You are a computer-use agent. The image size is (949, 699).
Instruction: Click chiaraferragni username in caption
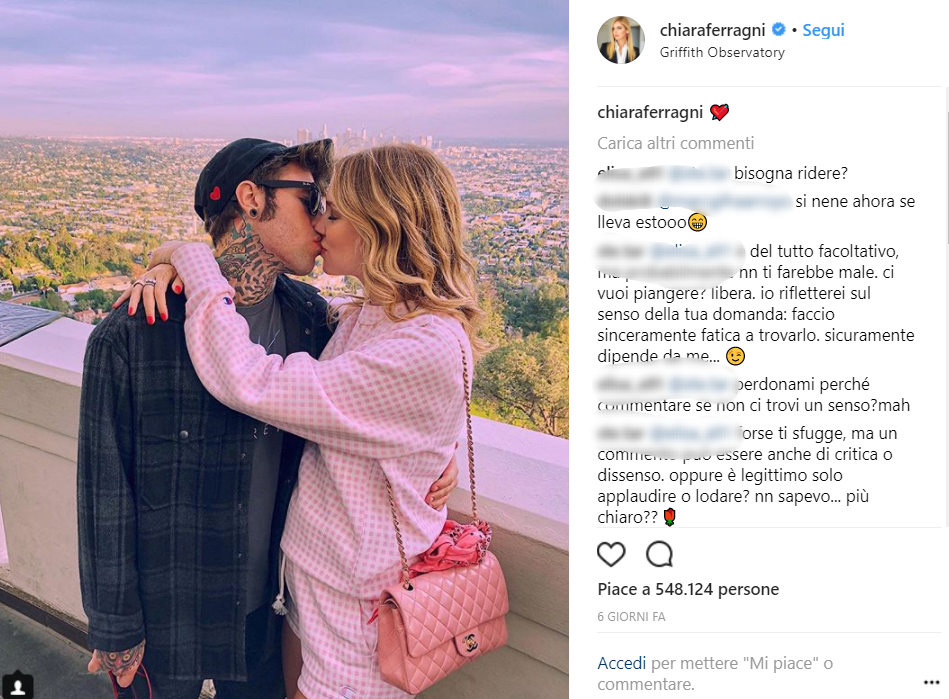click(650, 113)
